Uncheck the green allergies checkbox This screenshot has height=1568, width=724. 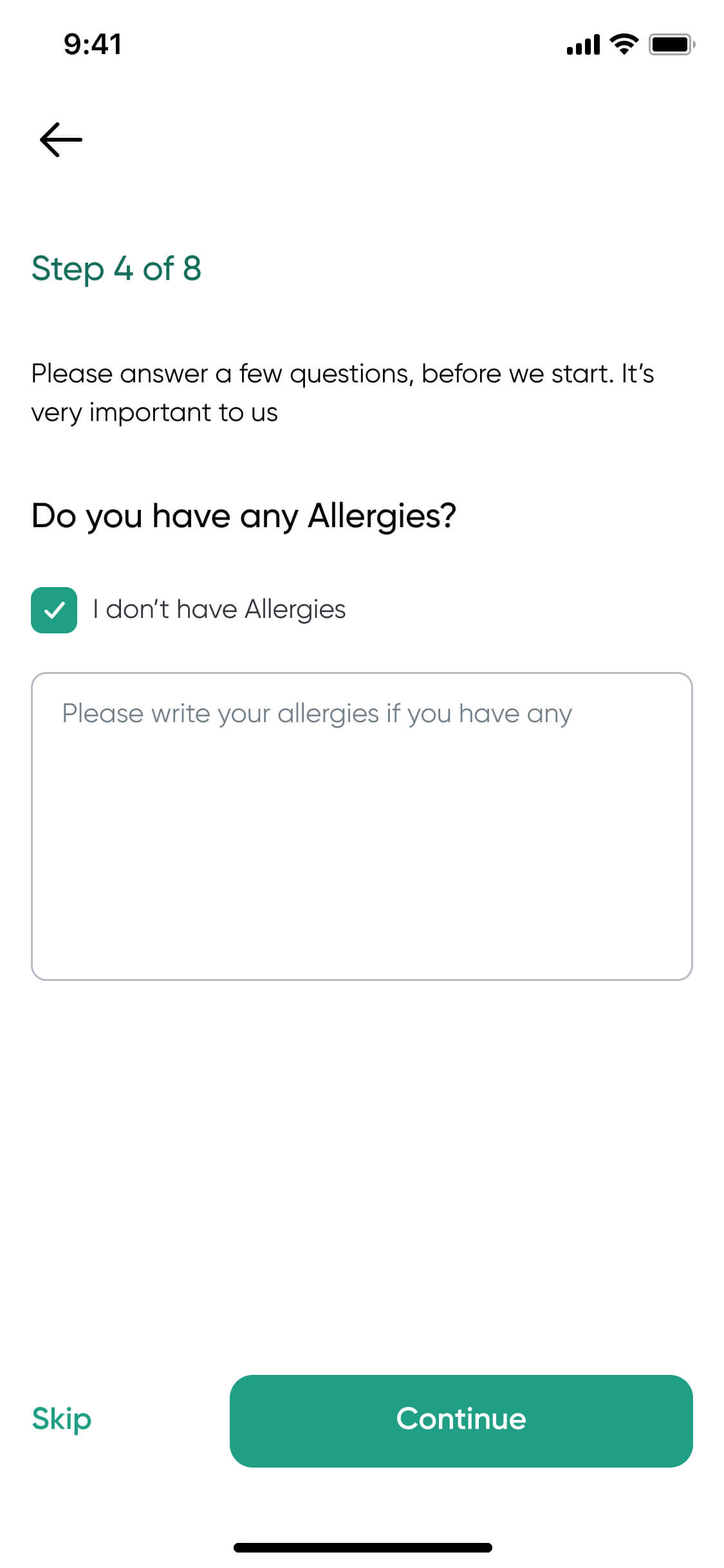coord(54,610)
